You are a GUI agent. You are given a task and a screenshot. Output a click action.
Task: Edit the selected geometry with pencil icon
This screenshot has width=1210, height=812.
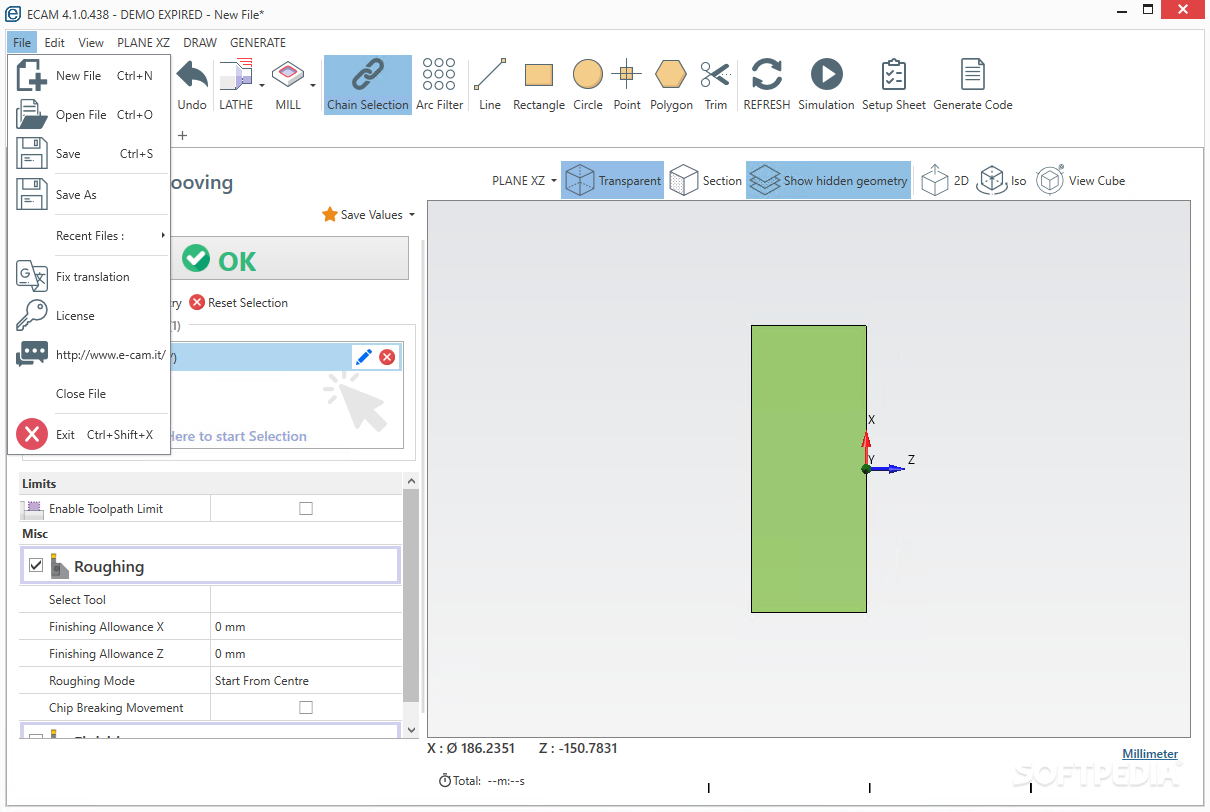point(364,357)
